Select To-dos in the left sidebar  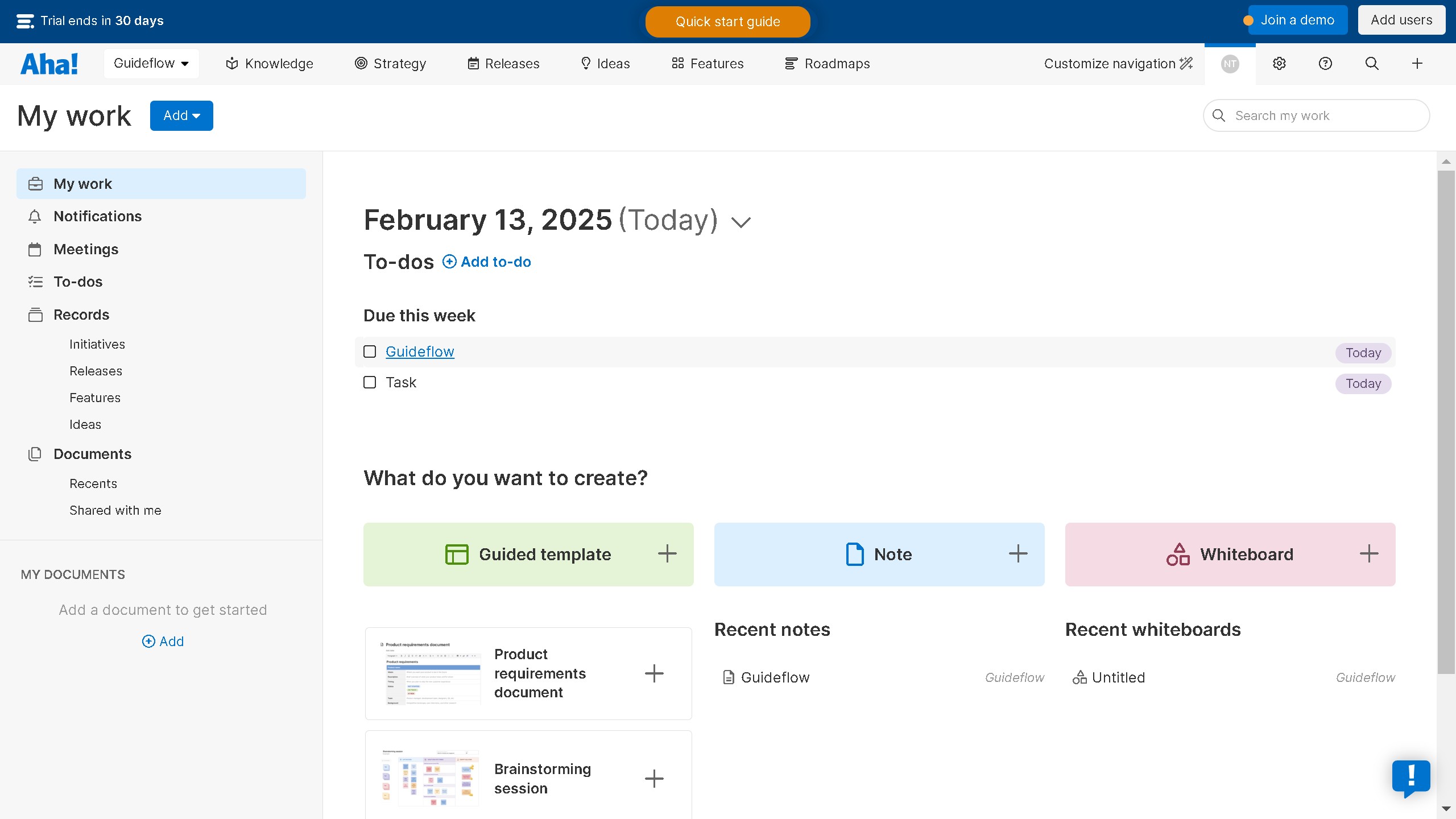(78, 282)
